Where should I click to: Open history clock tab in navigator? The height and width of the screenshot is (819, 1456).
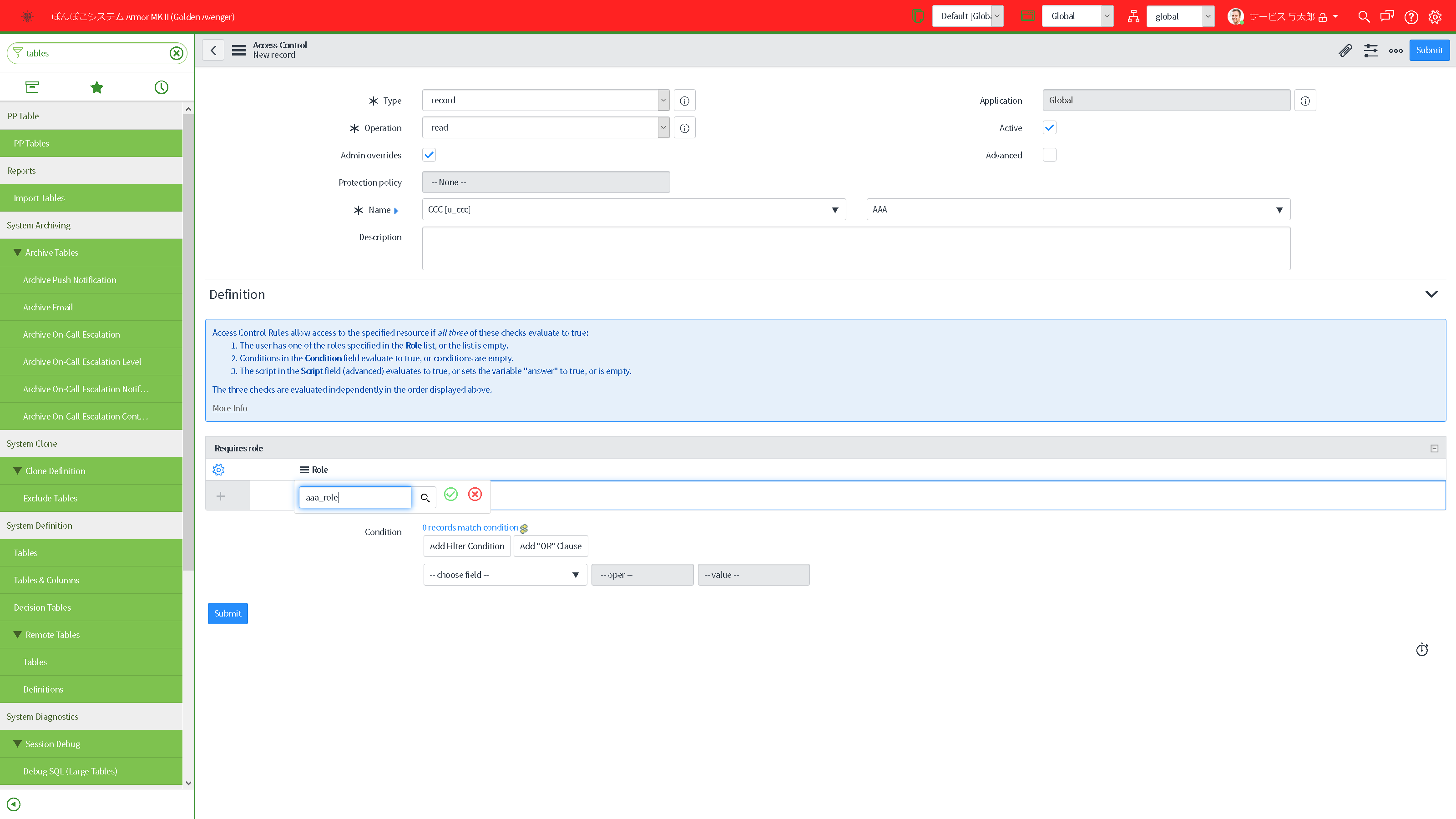click(162, 87)
